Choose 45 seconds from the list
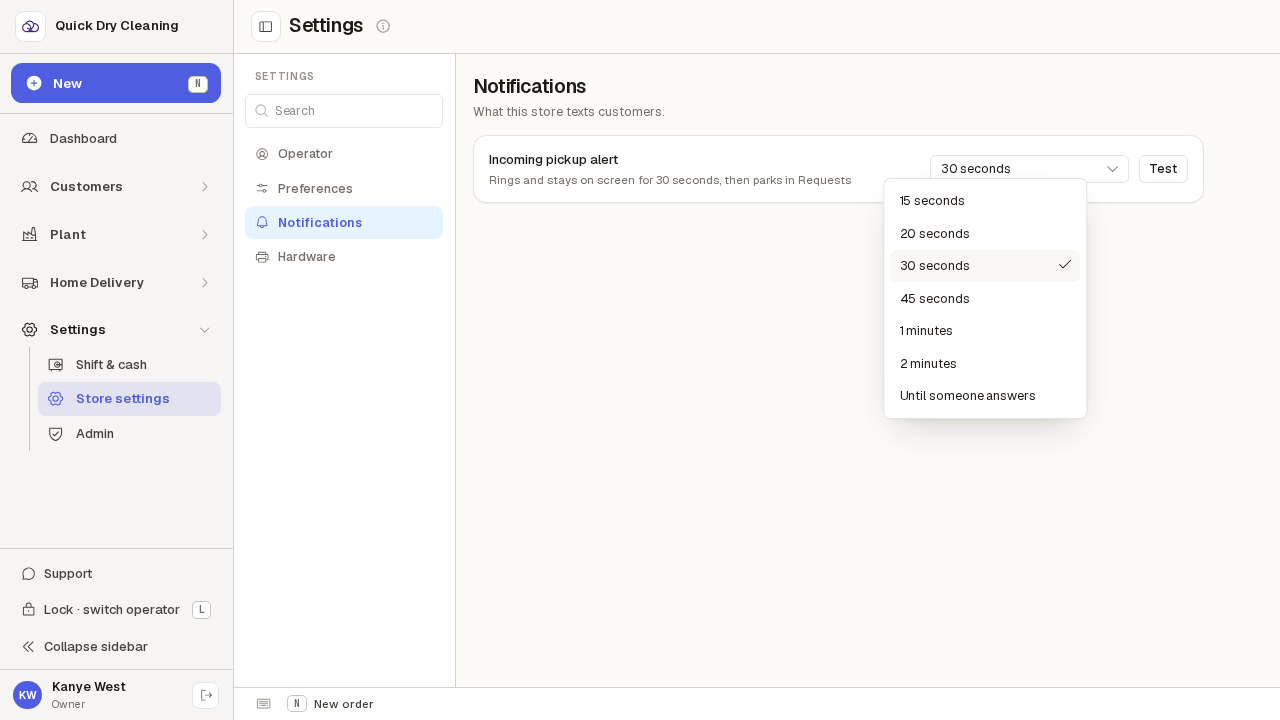1280x720 pixels. point(985,299)
